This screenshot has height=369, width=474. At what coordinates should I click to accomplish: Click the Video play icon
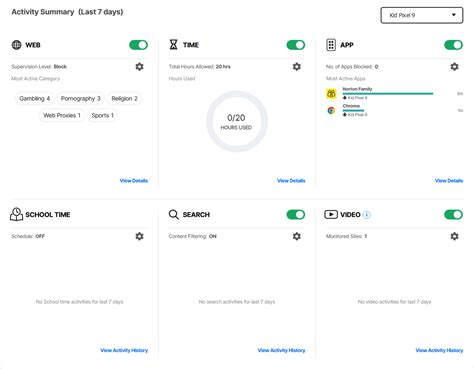pos(331,214)
